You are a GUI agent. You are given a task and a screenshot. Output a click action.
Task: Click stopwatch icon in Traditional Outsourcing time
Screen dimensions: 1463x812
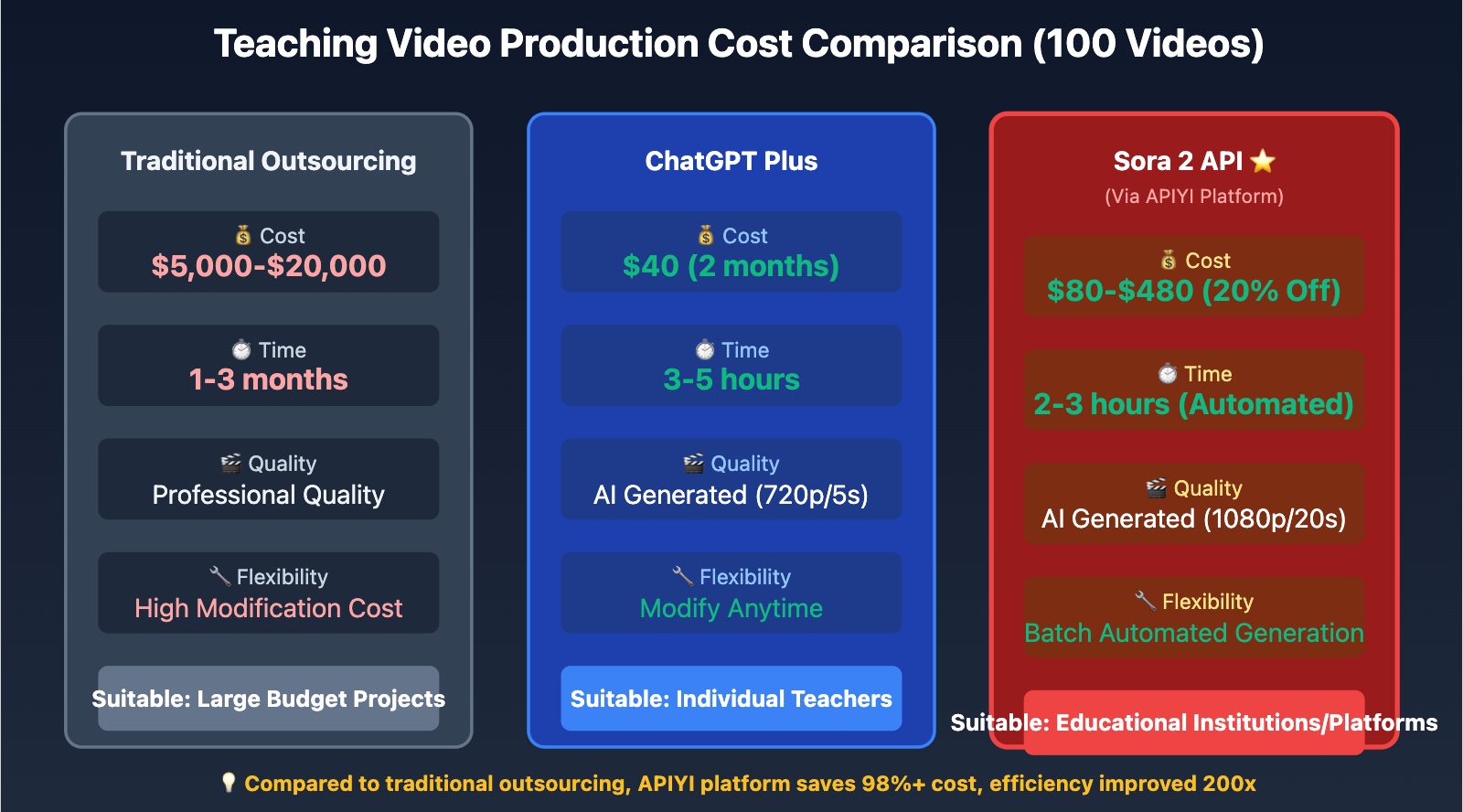[241, 350]
